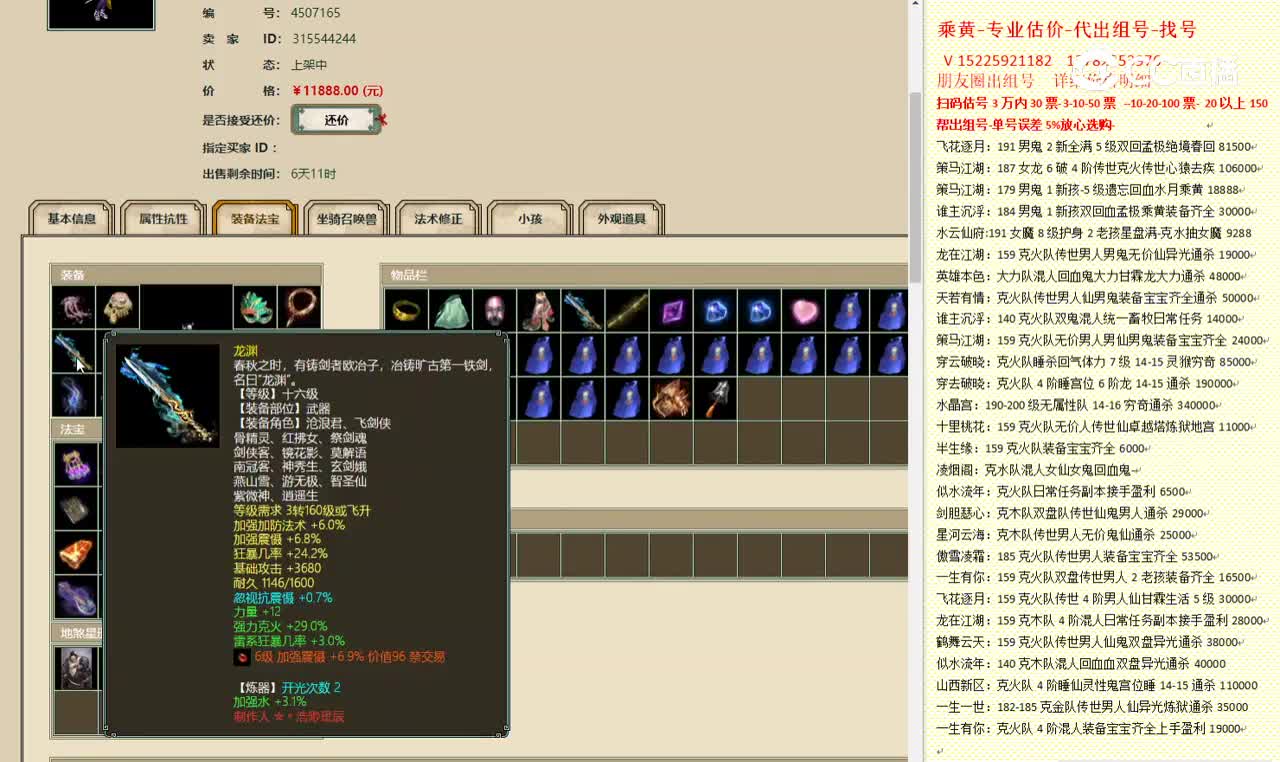Select the purple treasure in the 法宝 list

tap(76, 463)
